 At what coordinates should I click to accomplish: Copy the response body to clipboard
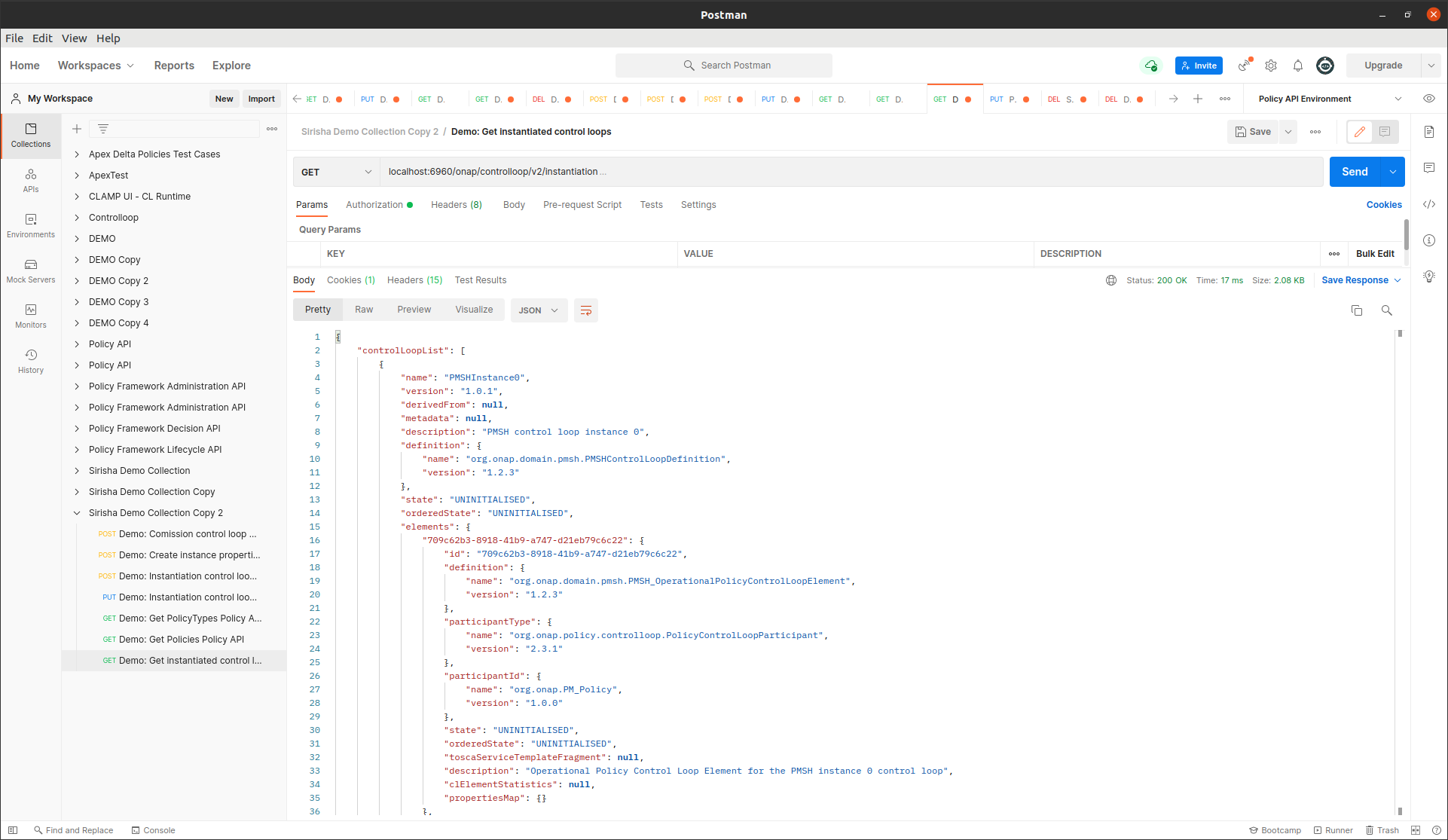[1357, 310]
